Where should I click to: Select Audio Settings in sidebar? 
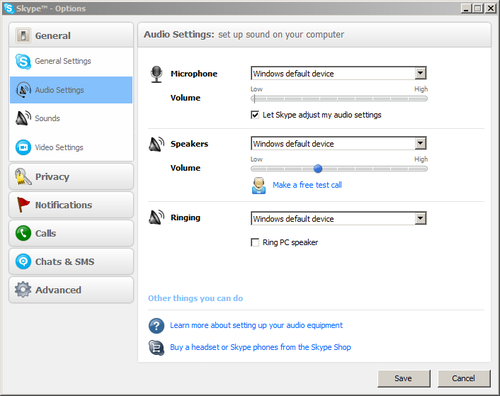click(71, 90)
